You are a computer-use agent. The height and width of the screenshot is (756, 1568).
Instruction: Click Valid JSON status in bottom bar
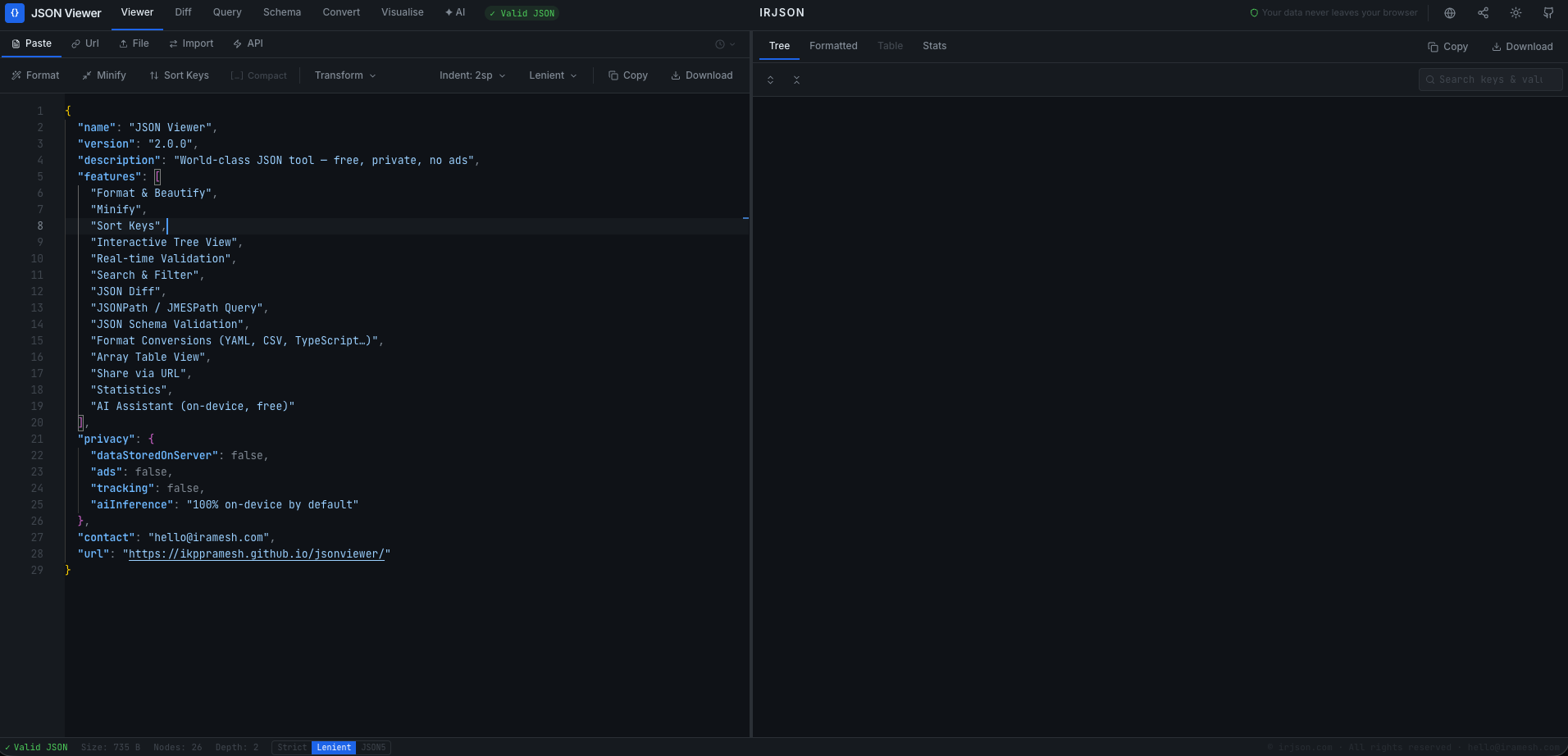point(36,748)
